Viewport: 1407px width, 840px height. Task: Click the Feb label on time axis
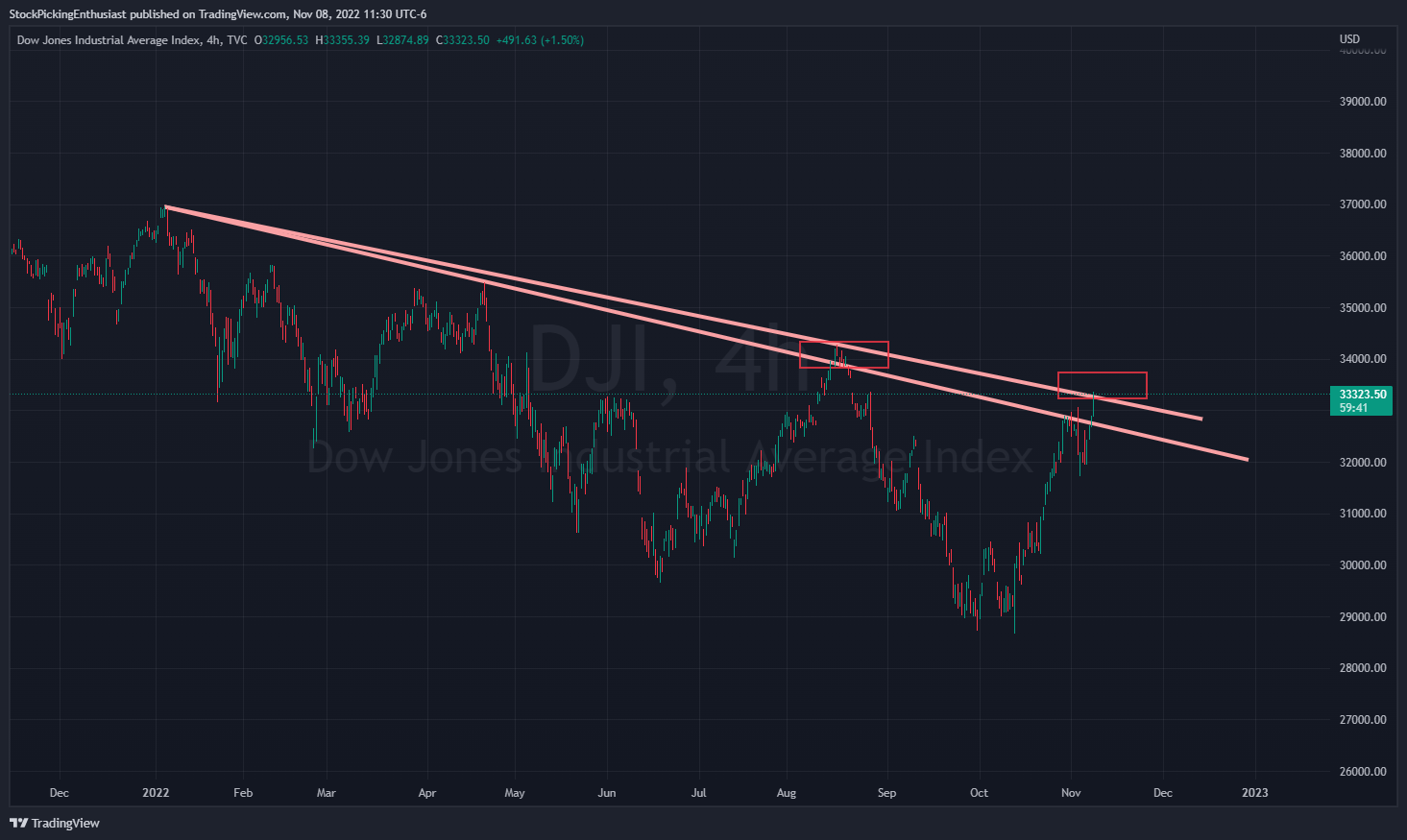pyautogui.click(x=243, y=793)
